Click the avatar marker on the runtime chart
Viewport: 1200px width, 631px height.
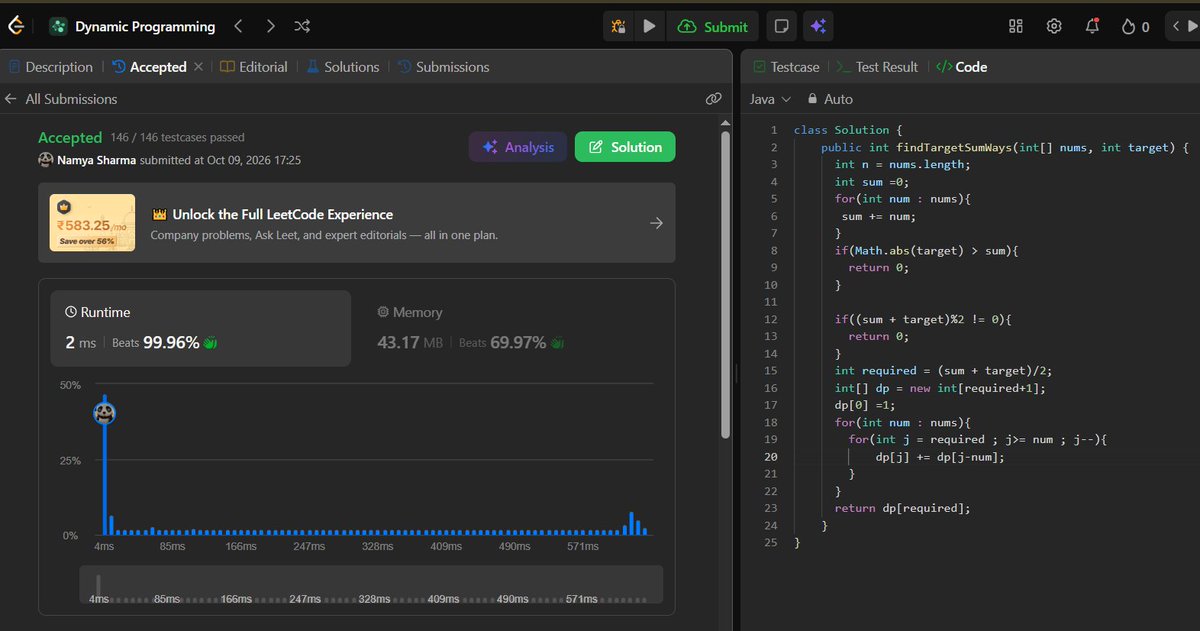pos(104,412)
